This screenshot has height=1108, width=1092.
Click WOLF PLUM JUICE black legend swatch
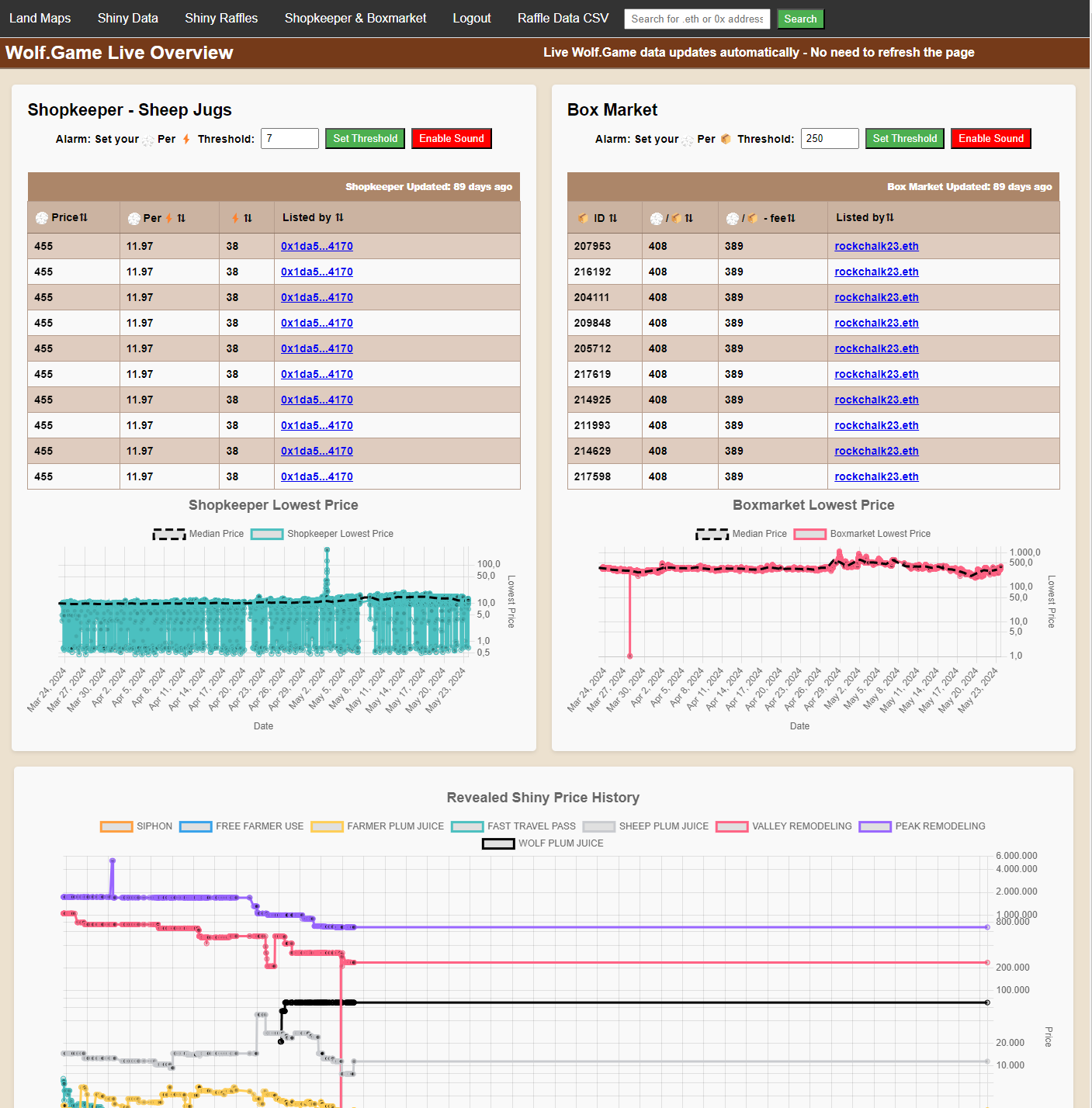(x=498, y=843)
